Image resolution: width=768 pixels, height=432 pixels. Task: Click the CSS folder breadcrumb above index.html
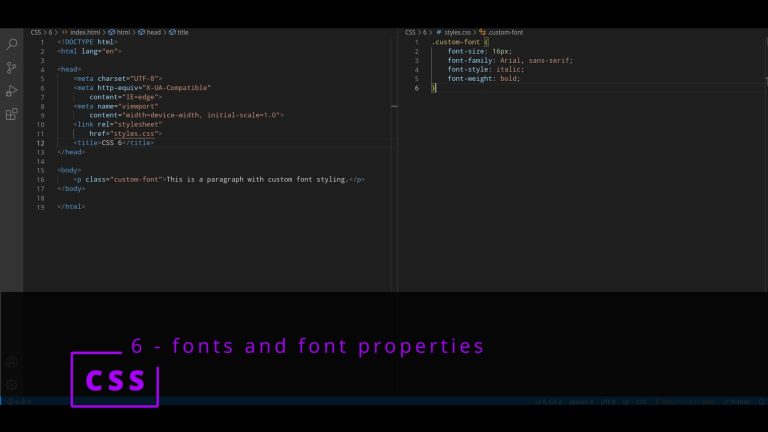coord(36,32)
